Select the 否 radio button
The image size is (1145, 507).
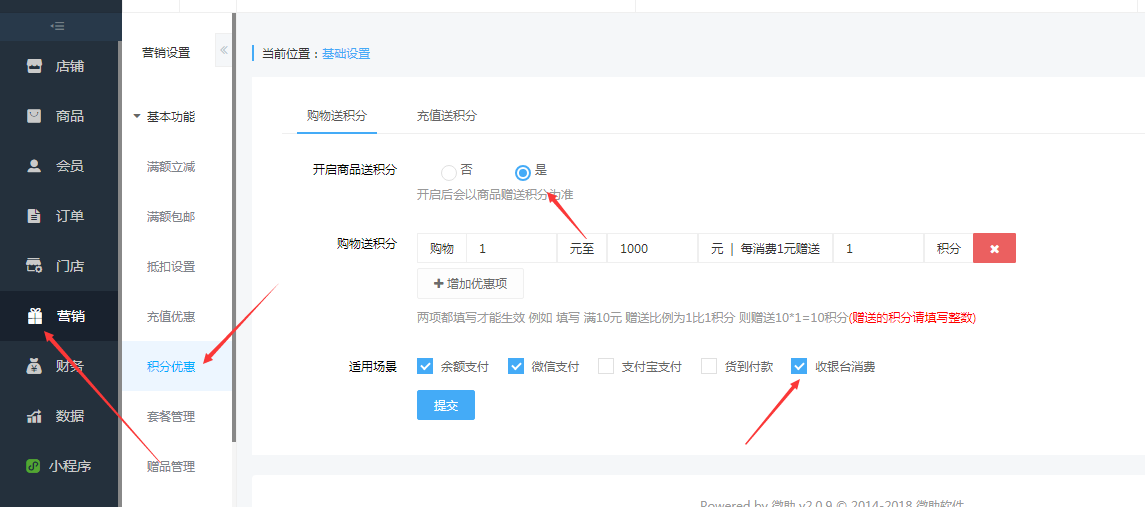point(449,172)
